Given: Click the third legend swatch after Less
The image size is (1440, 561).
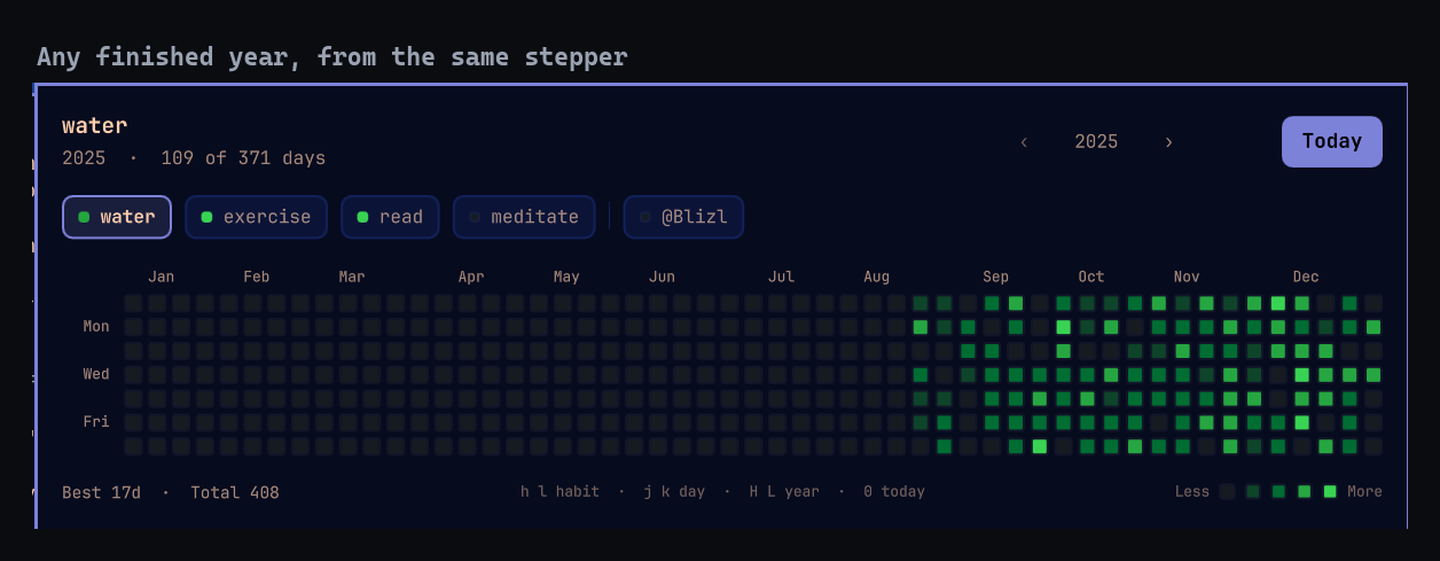Looking at the screenshot, I should 1279,491.
